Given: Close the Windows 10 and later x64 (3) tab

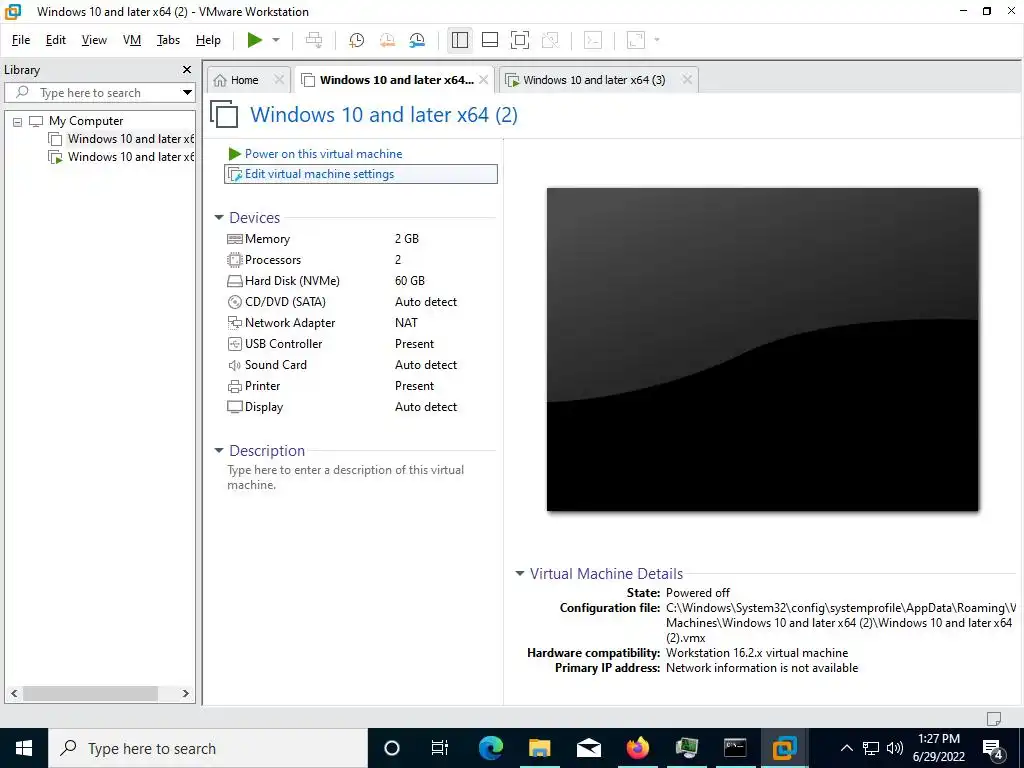Looking at the screenshot, I should (687, 80).
